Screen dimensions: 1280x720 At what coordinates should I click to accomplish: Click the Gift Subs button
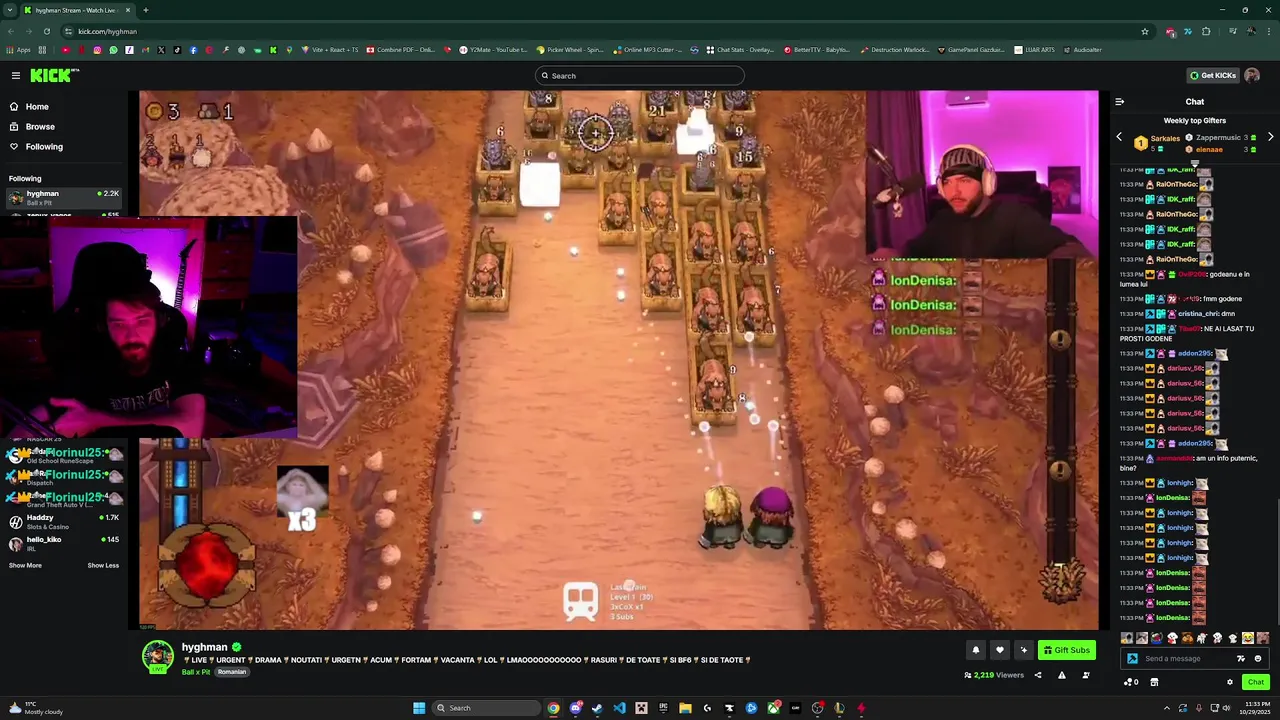[x=1067, y=650]
